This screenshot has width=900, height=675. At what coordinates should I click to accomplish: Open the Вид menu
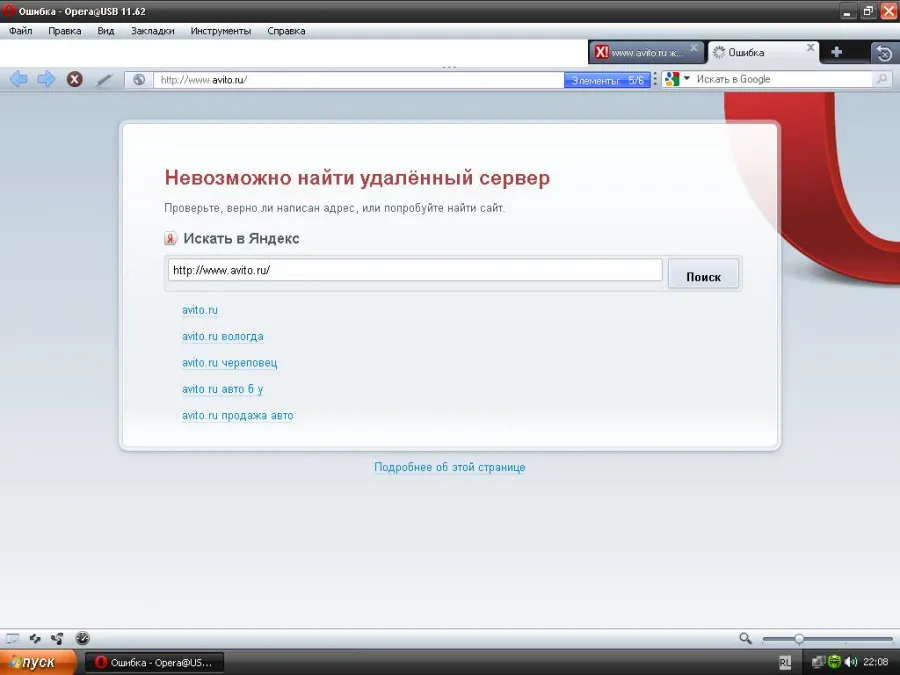[106, 31]
